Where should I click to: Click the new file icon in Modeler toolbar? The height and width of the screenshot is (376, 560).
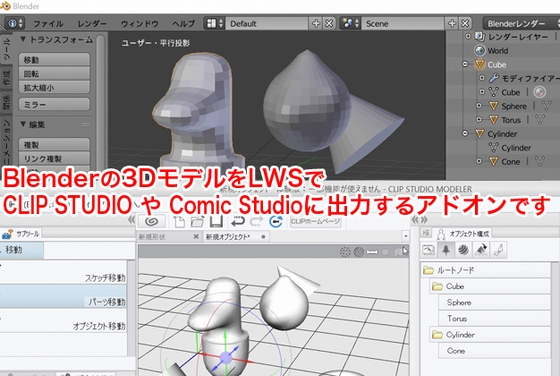[179, 222]
